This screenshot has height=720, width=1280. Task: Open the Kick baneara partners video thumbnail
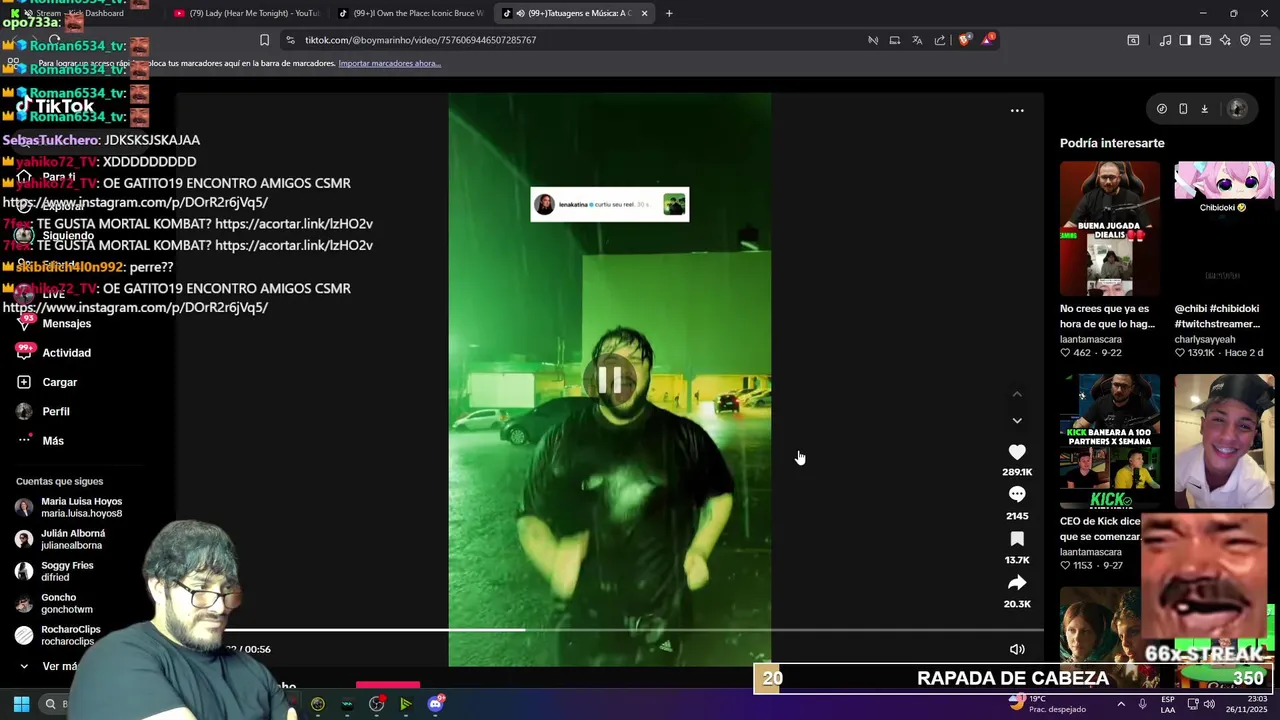pos(1110,441)
